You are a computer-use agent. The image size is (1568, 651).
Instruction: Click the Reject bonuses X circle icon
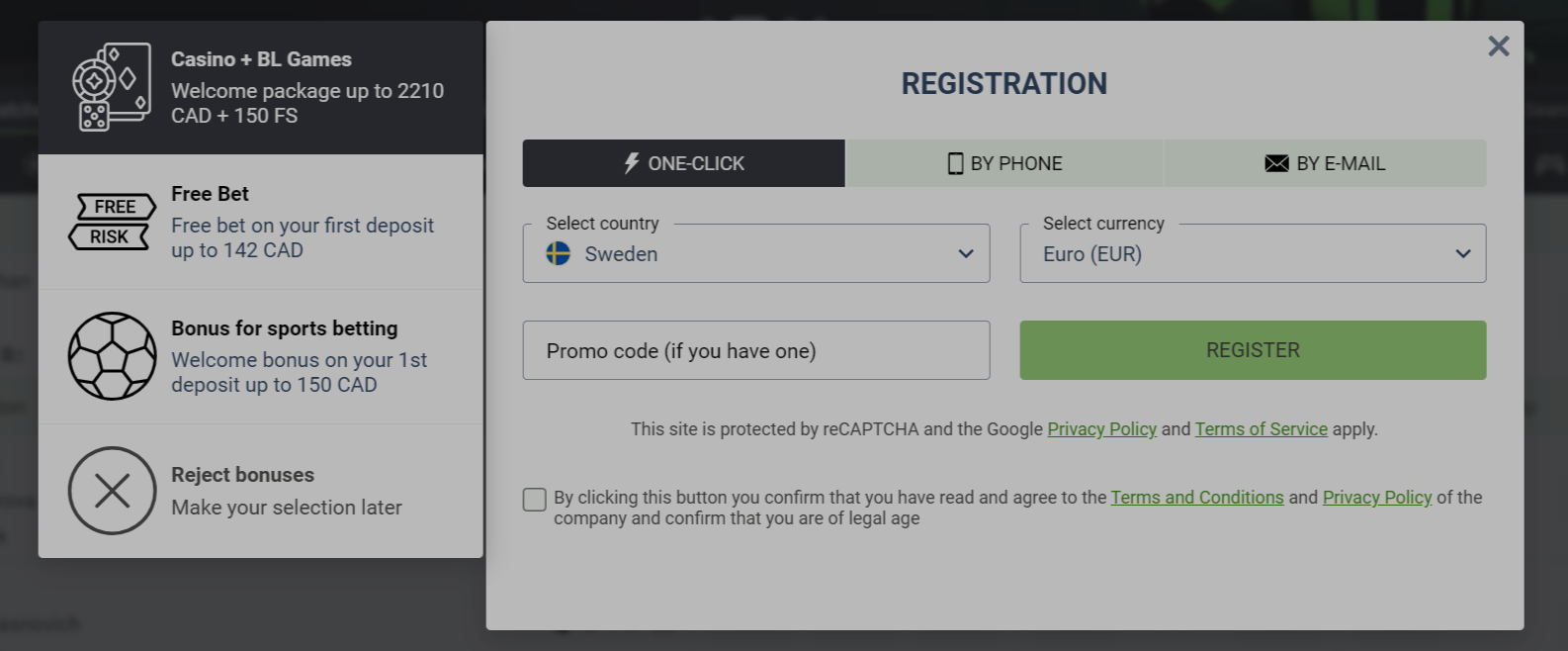click(x=112, y=491)
